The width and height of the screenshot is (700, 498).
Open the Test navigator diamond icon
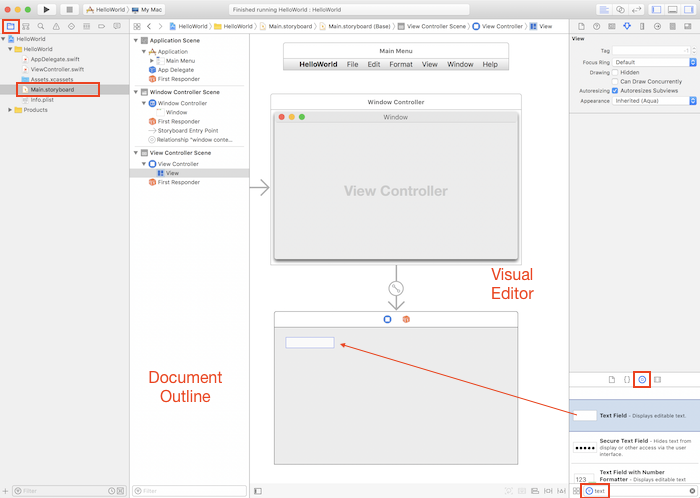(x=71, y=26)
